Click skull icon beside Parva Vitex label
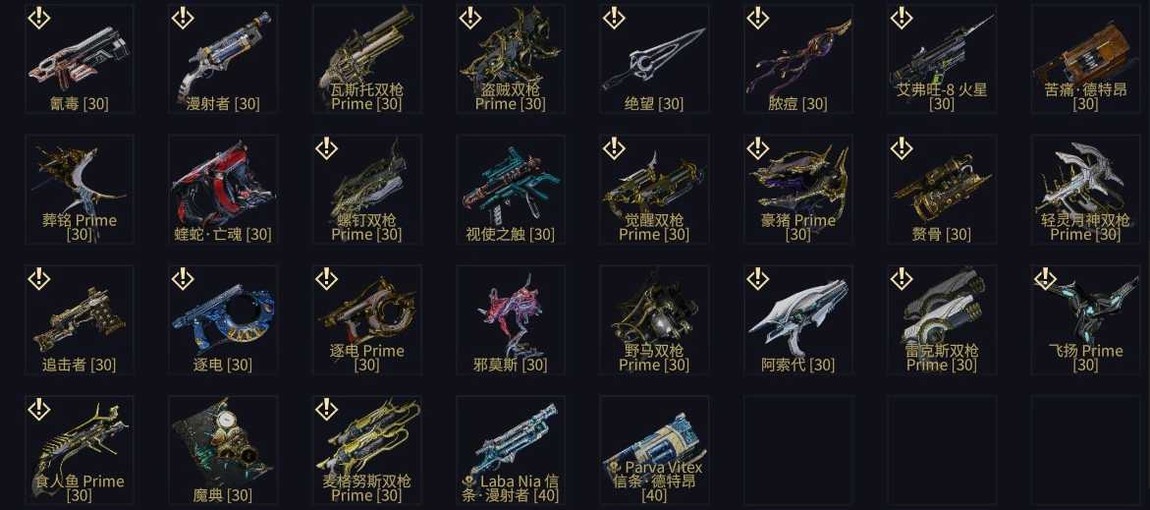The height and width of the screenshot is (510, 1150). pos(614,467)
